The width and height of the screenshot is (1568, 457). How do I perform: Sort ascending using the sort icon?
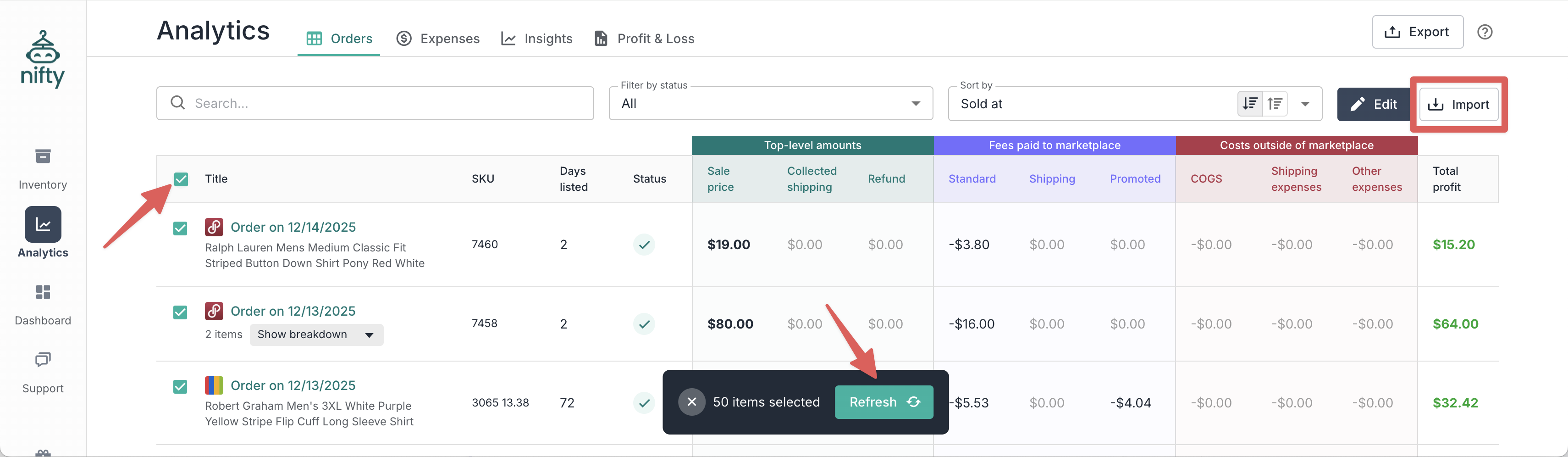coord(1275,104)
